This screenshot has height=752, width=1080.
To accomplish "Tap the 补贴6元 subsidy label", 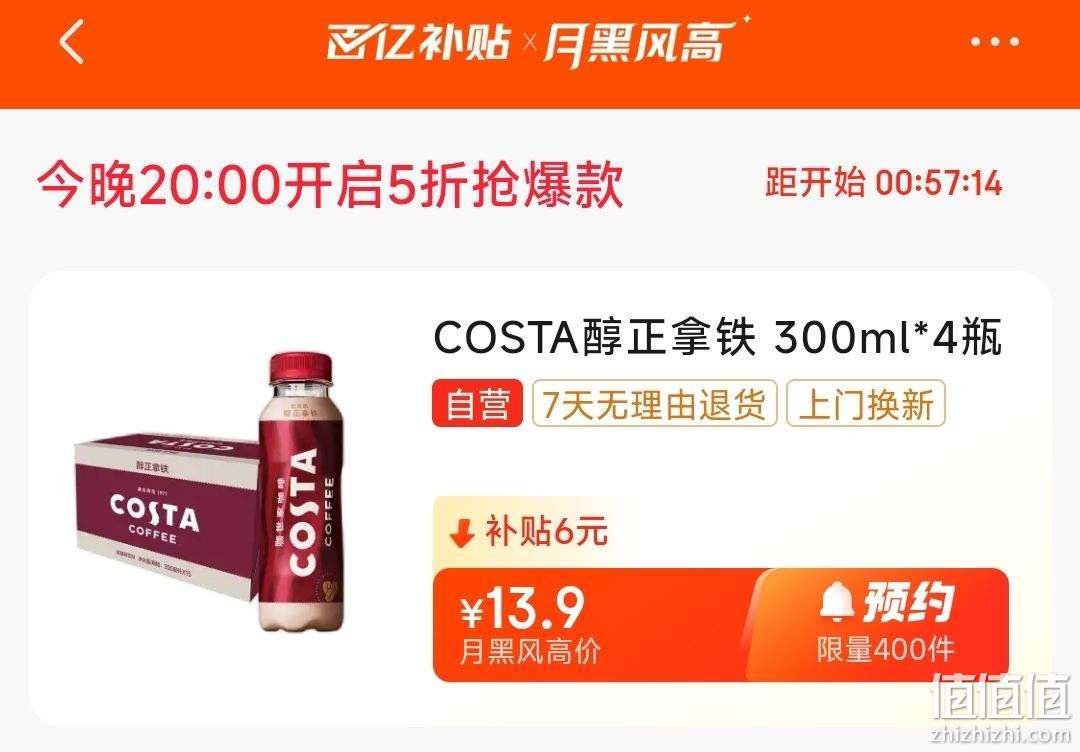I will tap(546, 532).
